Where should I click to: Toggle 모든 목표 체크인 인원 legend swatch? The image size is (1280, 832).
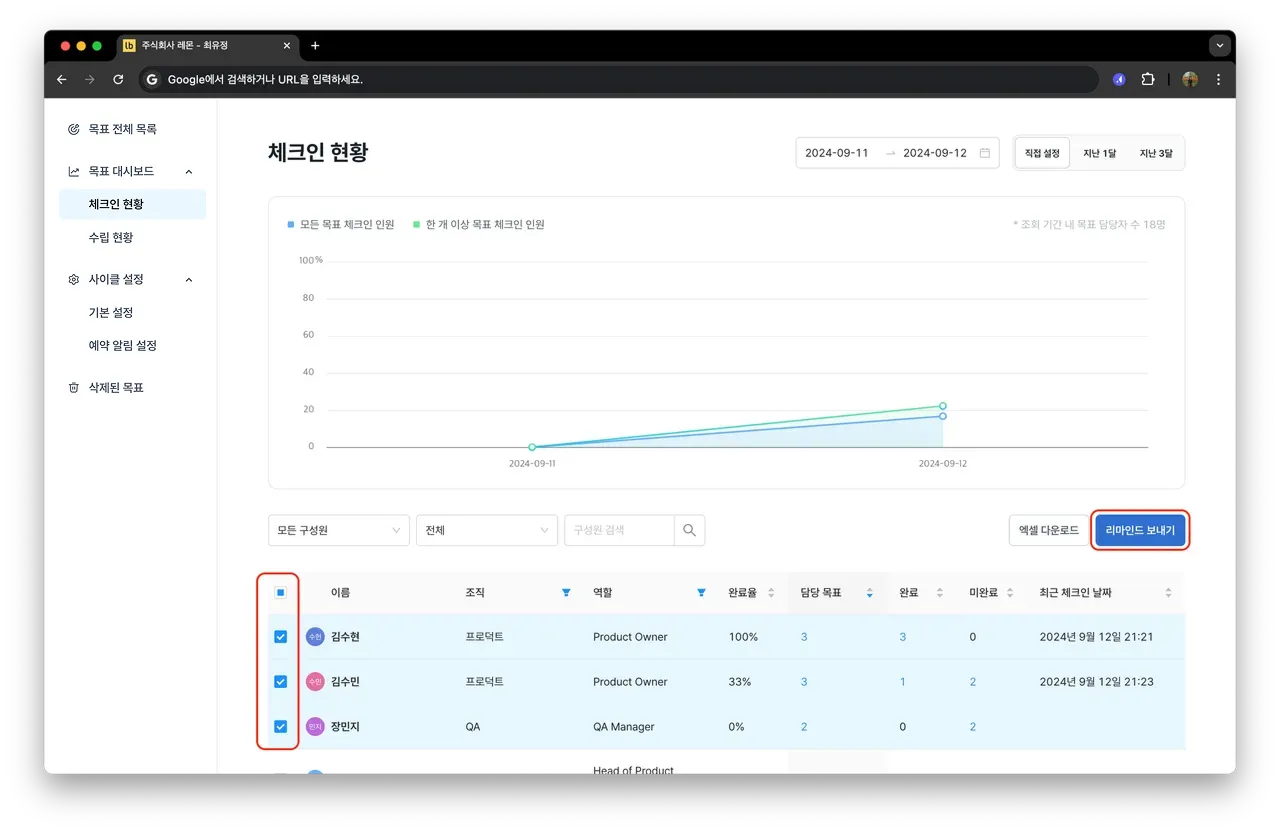coord(290,225)
